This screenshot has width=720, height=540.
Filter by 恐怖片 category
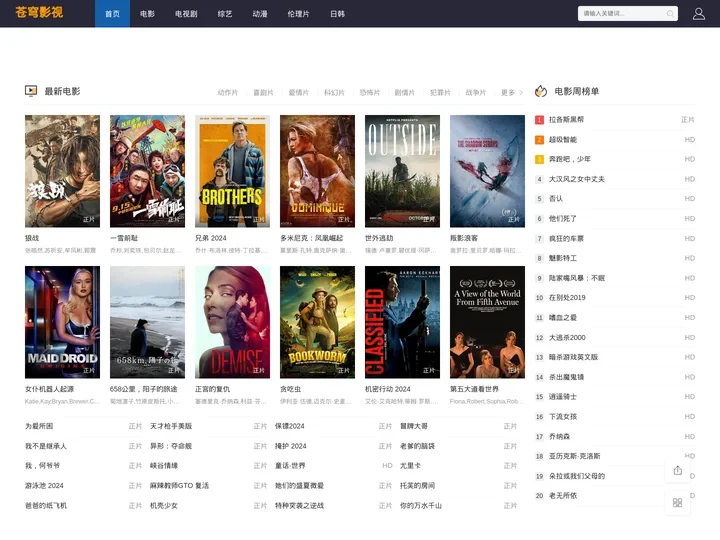(x=370, y=93)
